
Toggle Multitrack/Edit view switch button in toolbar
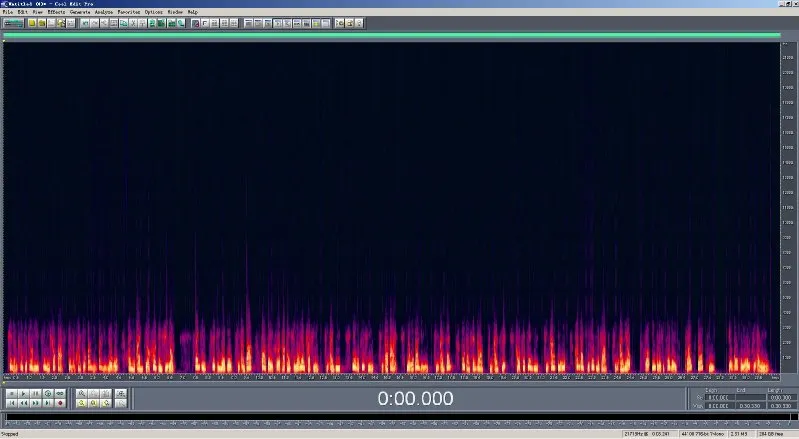pos(13,23)
